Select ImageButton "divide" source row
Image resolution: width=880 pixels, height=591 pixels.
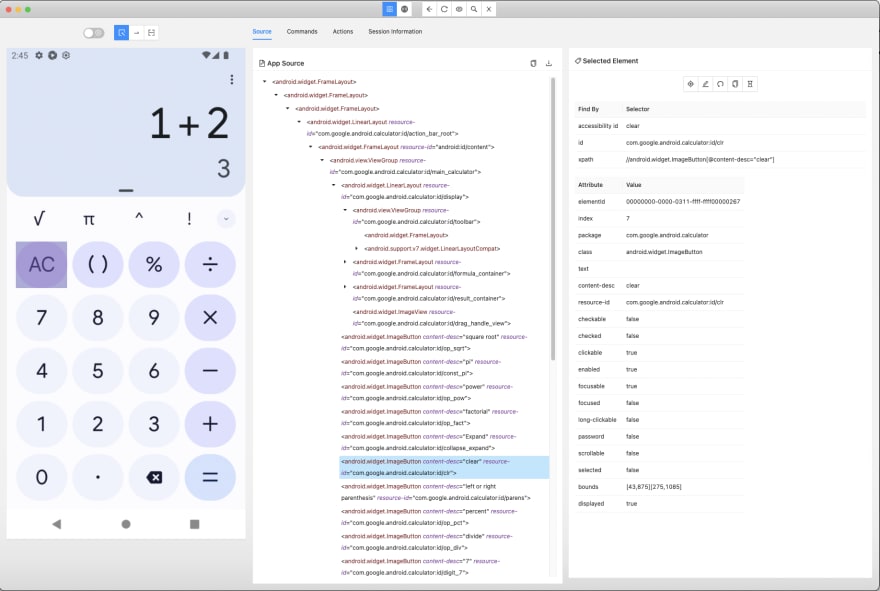[x=427, y=542]
